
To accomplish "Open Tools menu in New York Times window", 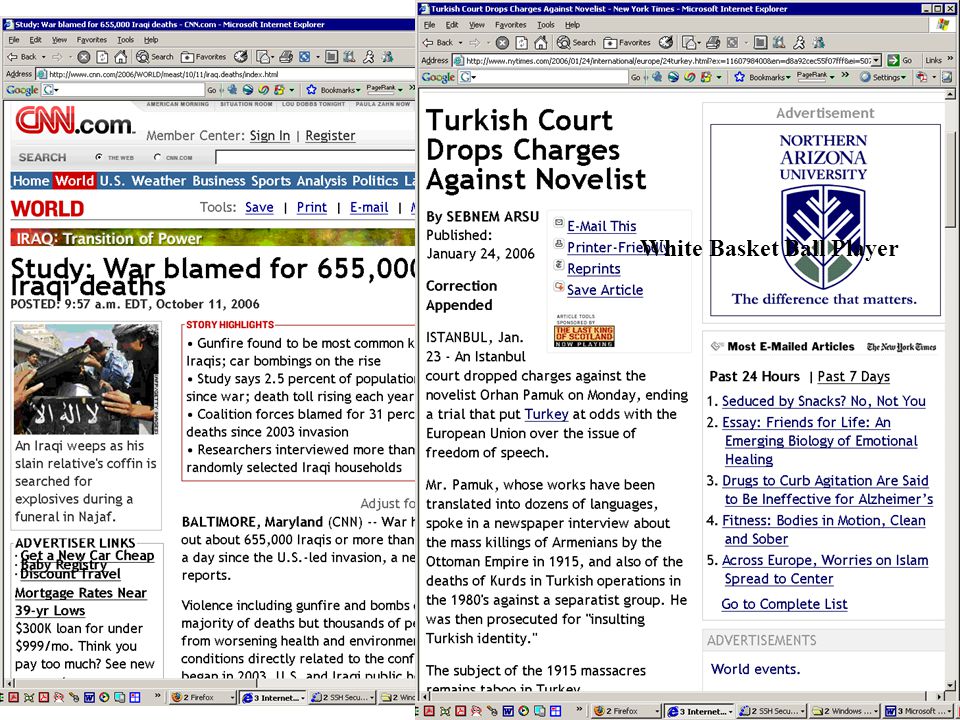I will click(x=546, y=25).
